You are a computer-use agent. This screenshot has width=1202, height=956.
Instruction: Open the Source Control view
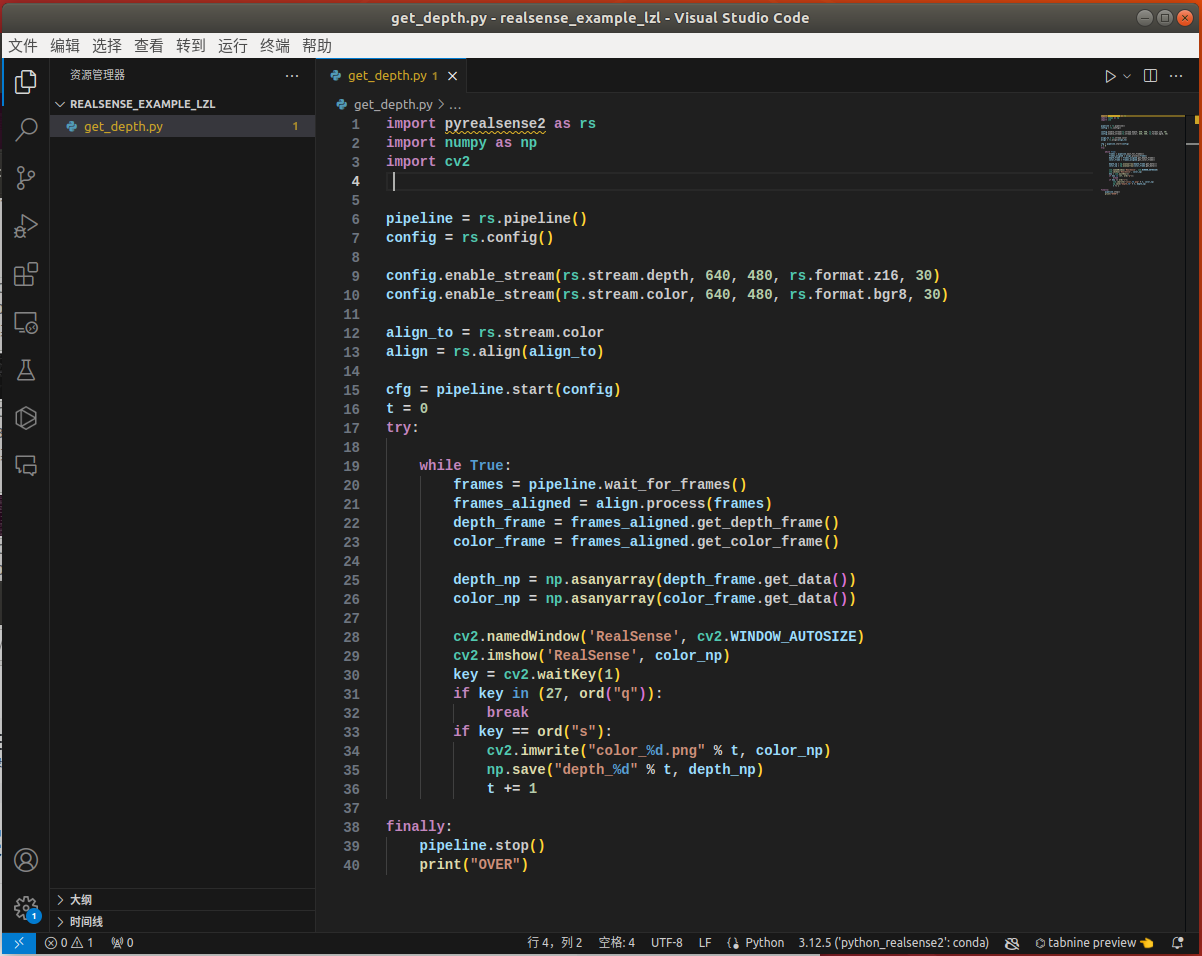click(26, 178)
